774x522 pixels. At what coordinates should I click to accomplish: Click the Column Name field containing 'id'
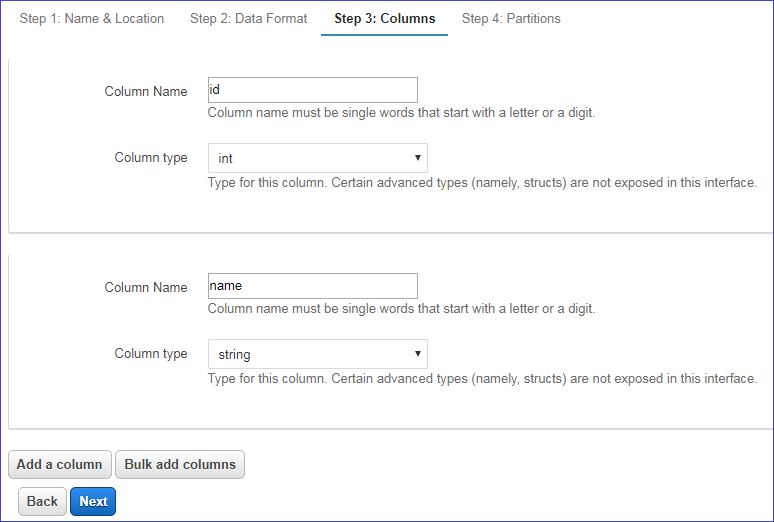pyautogui.click(x=312, y=90)
